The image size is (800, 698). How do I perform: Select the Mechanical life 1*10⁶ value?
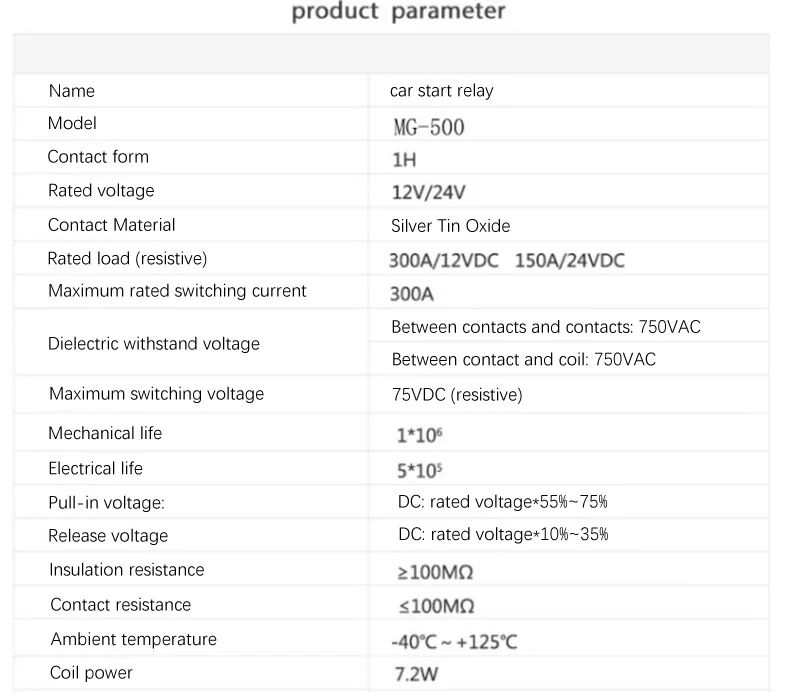tap(419, 435)
